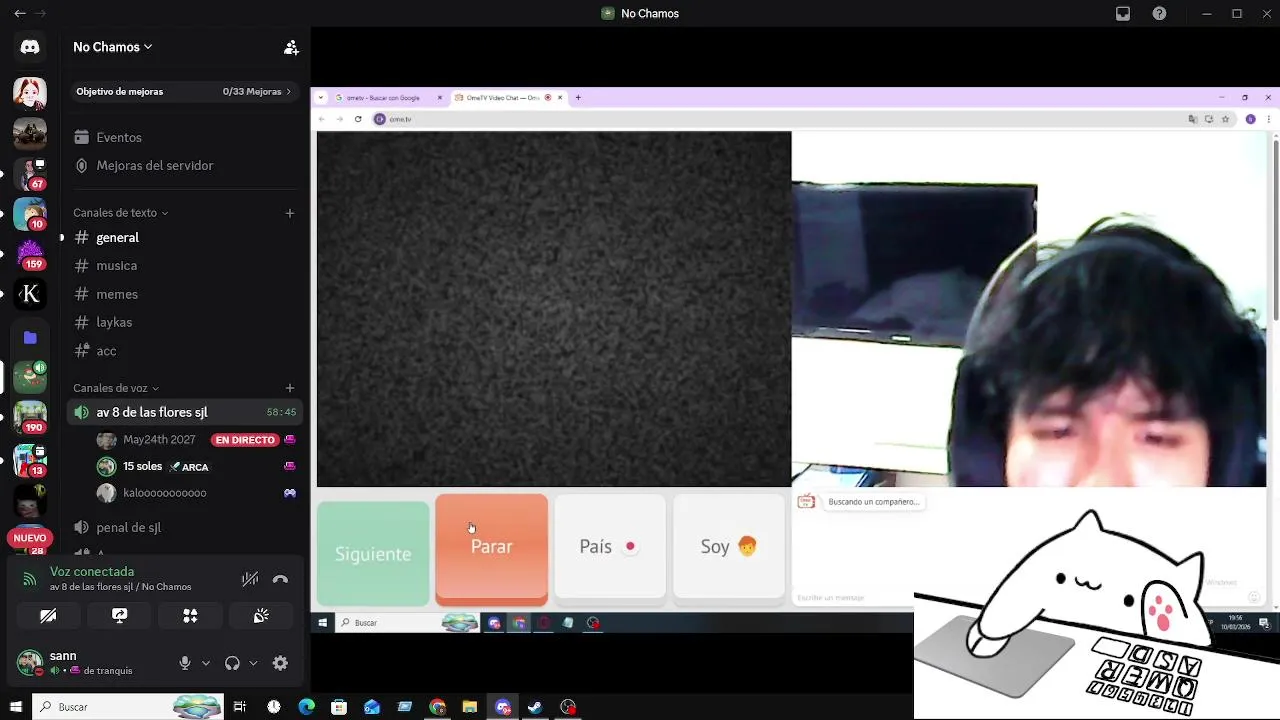Image resolution: width=1280 pixels, height=720 pixels.
Task: Collapse Canales de texto category
Action: click(120, 213)
